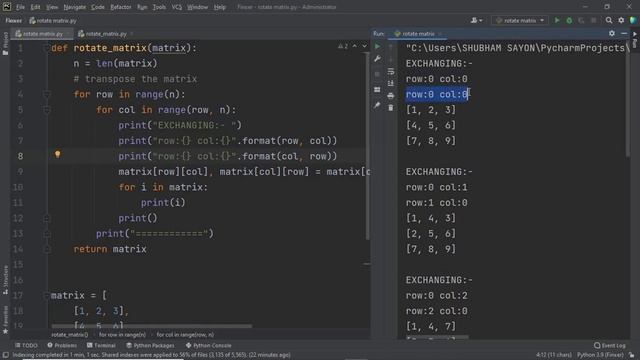Open the View menu
The width and height of the screenshot is (640, 360).
pos(52,7)
